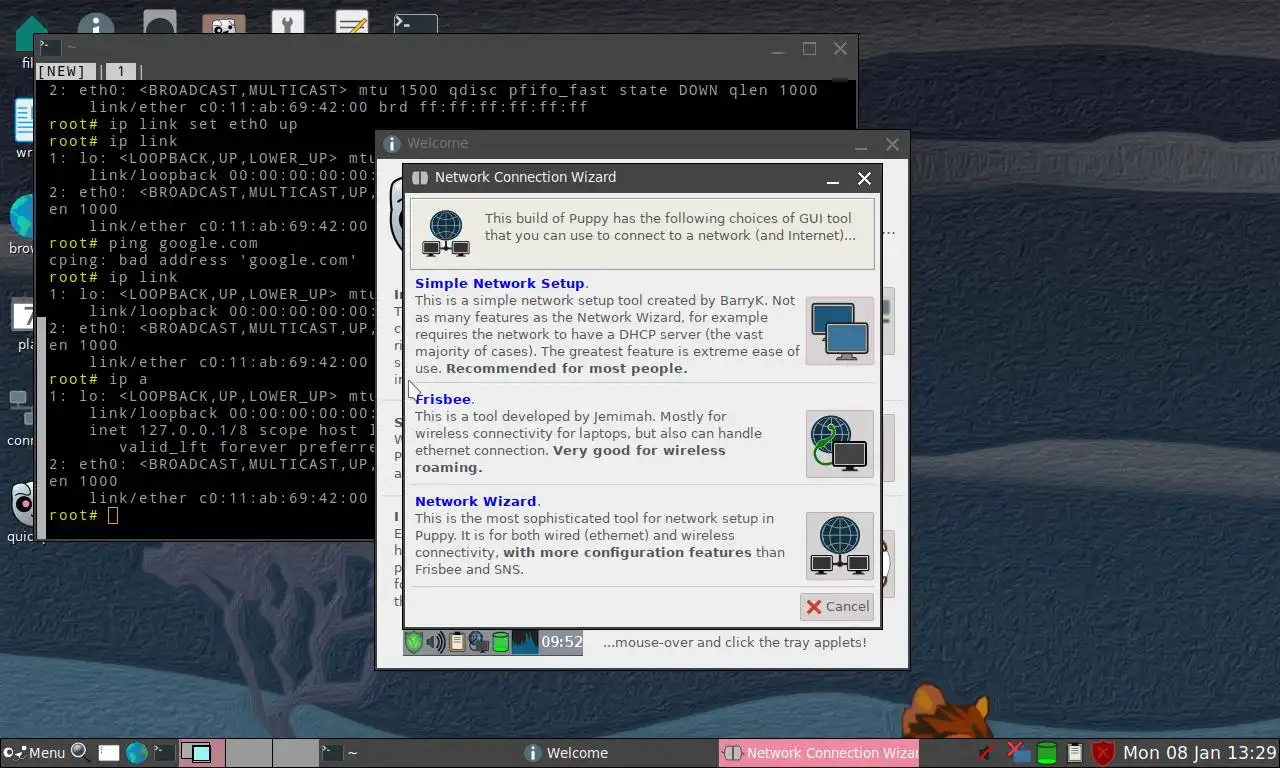This screenshot has width=1280, height=768.
Task: Click the Simple Network Setup heading link
Action: tap(499, 283)
